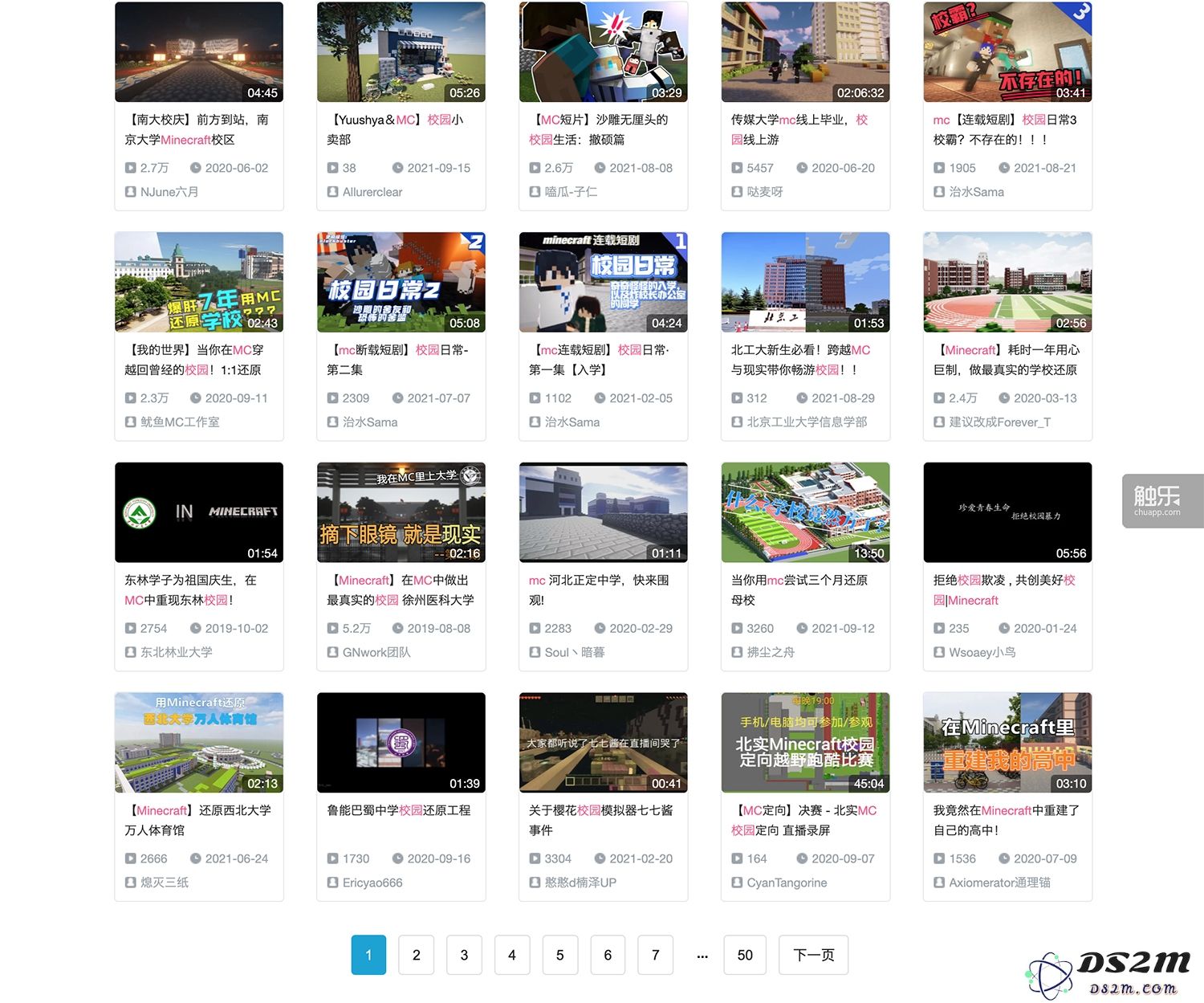
Task: Click uploader icon beside Ericyao666
Action: pos(332,883)
